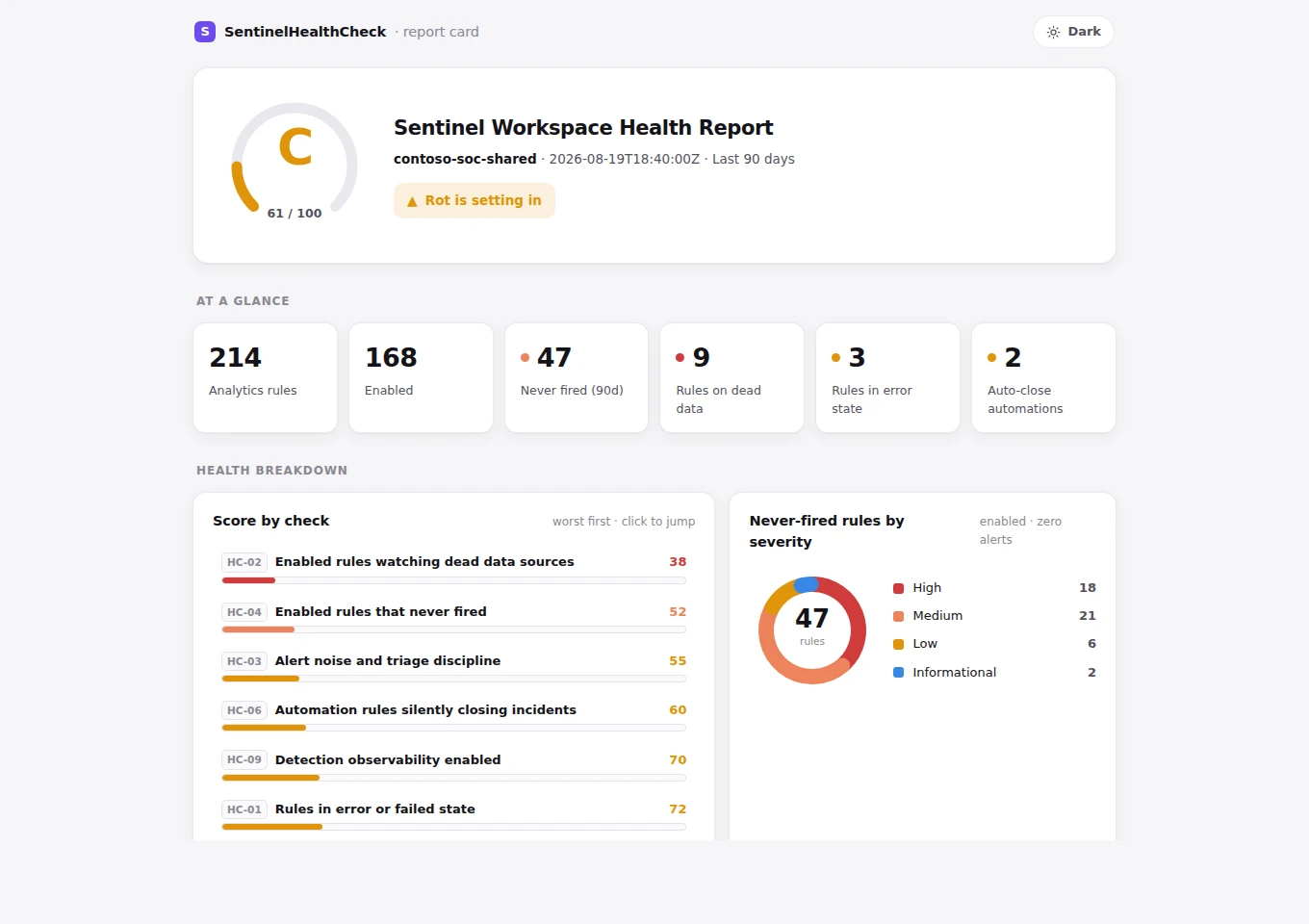Click the HC-09 check tag
Viewport: 1309px width, 924px height.
(x=244, y=760)
